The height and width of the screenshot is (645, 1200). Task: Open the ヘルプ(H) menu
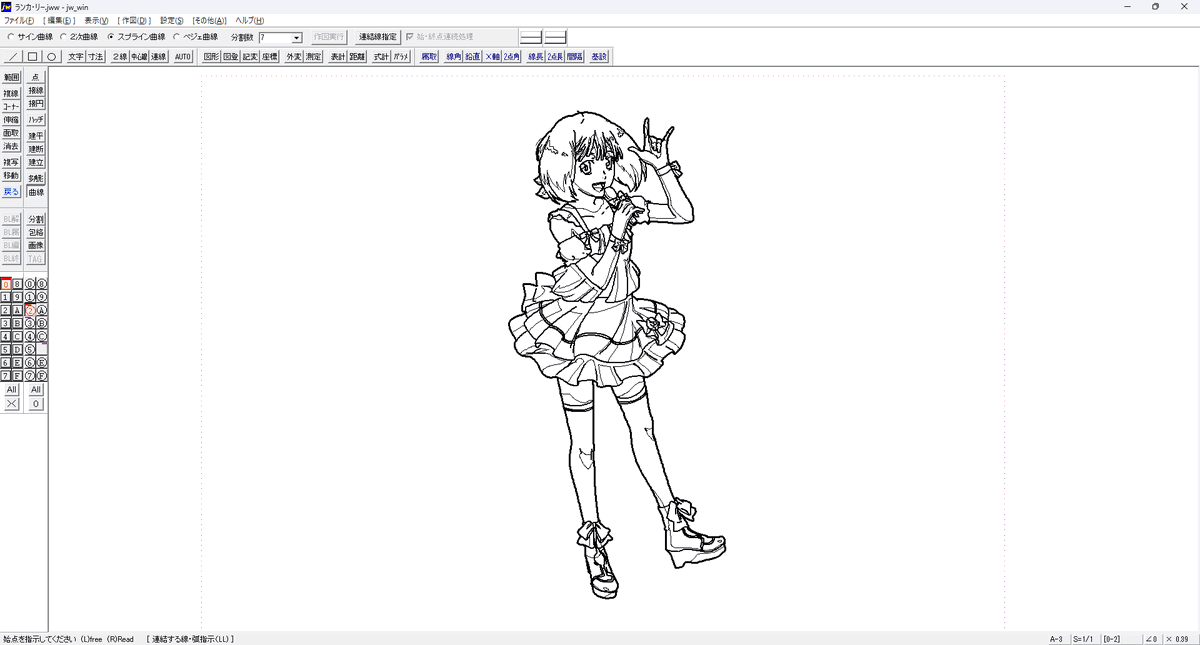[250, 20]
